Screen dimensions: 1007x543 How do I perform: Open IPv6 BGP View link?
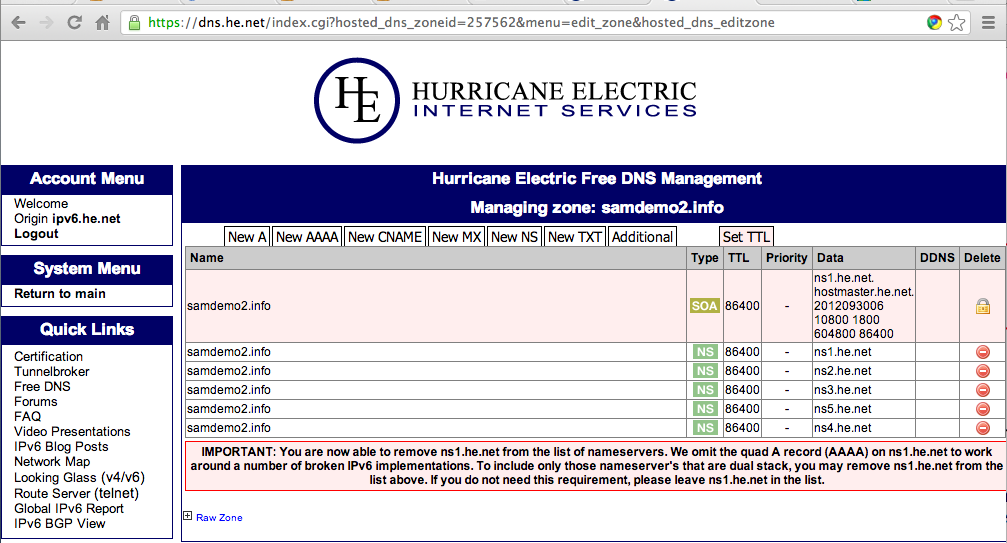pos(60,524)
